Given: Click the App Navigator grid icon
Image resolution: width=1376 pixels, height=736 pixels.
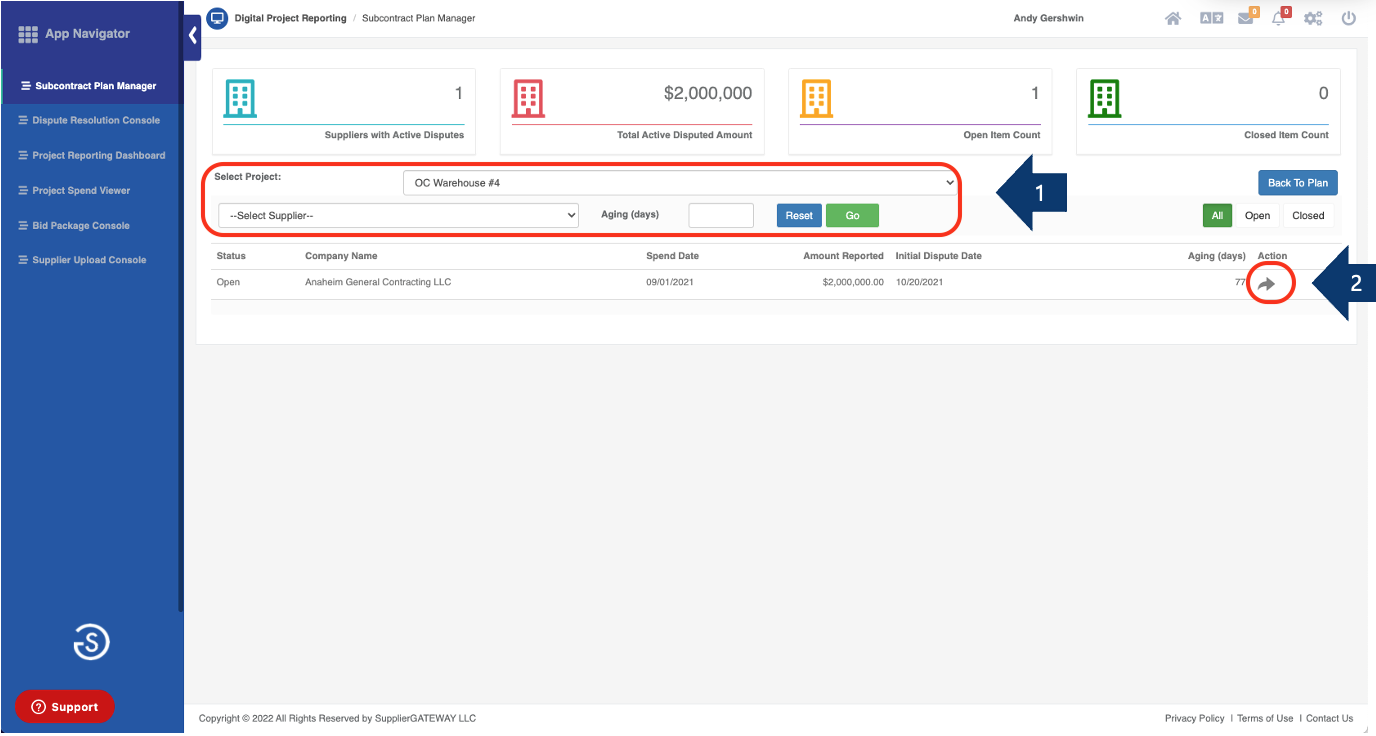Looking at the screenshot, I should tap(28, 34).
